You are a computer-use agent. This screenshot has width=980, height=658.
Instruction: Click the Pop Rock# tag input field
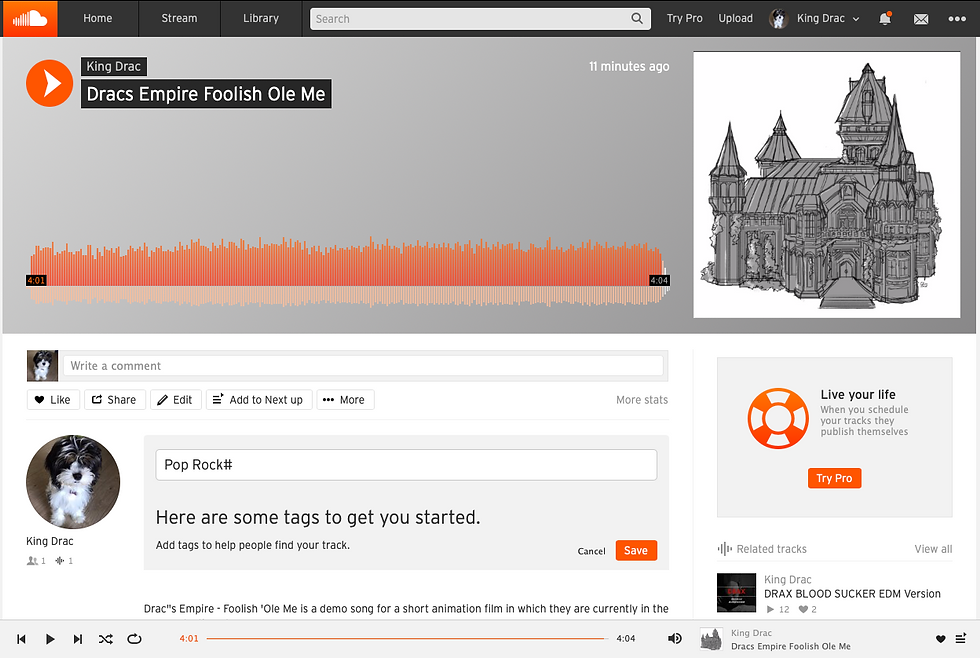point(406,465)
